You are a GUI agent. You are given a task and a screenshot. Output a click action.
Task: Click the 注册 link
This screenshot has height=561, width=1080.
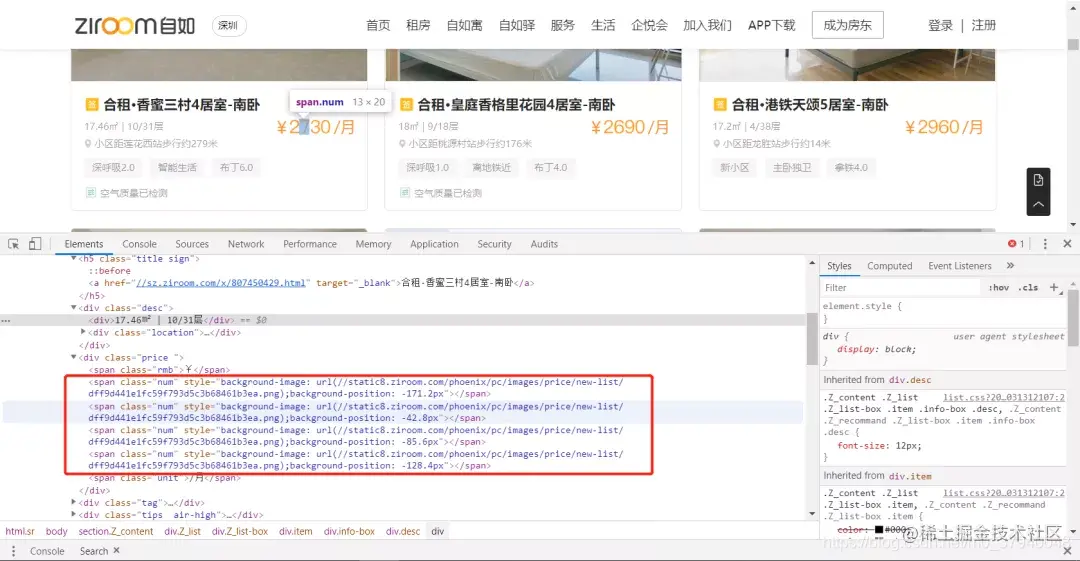pos(984,26)
